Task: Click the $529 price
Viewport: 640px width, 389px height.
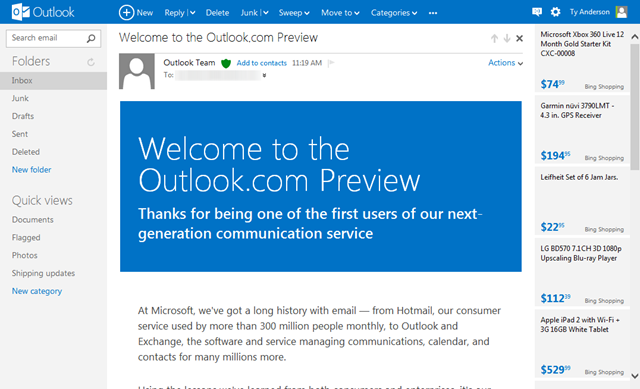Action: (555, 370)
